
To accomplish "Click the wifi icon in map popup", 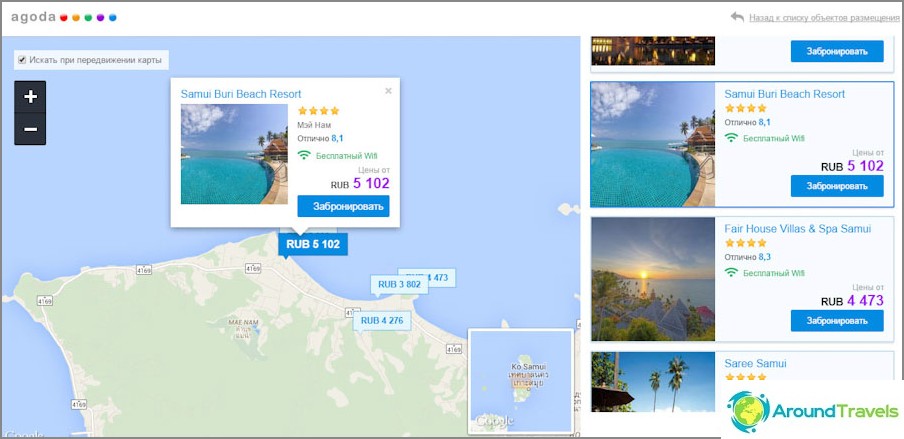I will [x=304, y=156].
